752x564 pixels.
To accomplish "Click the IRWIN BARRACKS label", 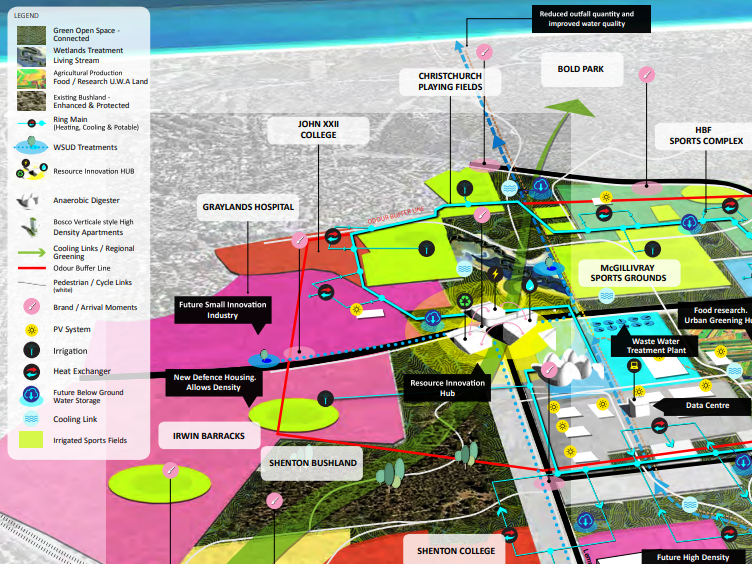I will click(x=209, y=436).
